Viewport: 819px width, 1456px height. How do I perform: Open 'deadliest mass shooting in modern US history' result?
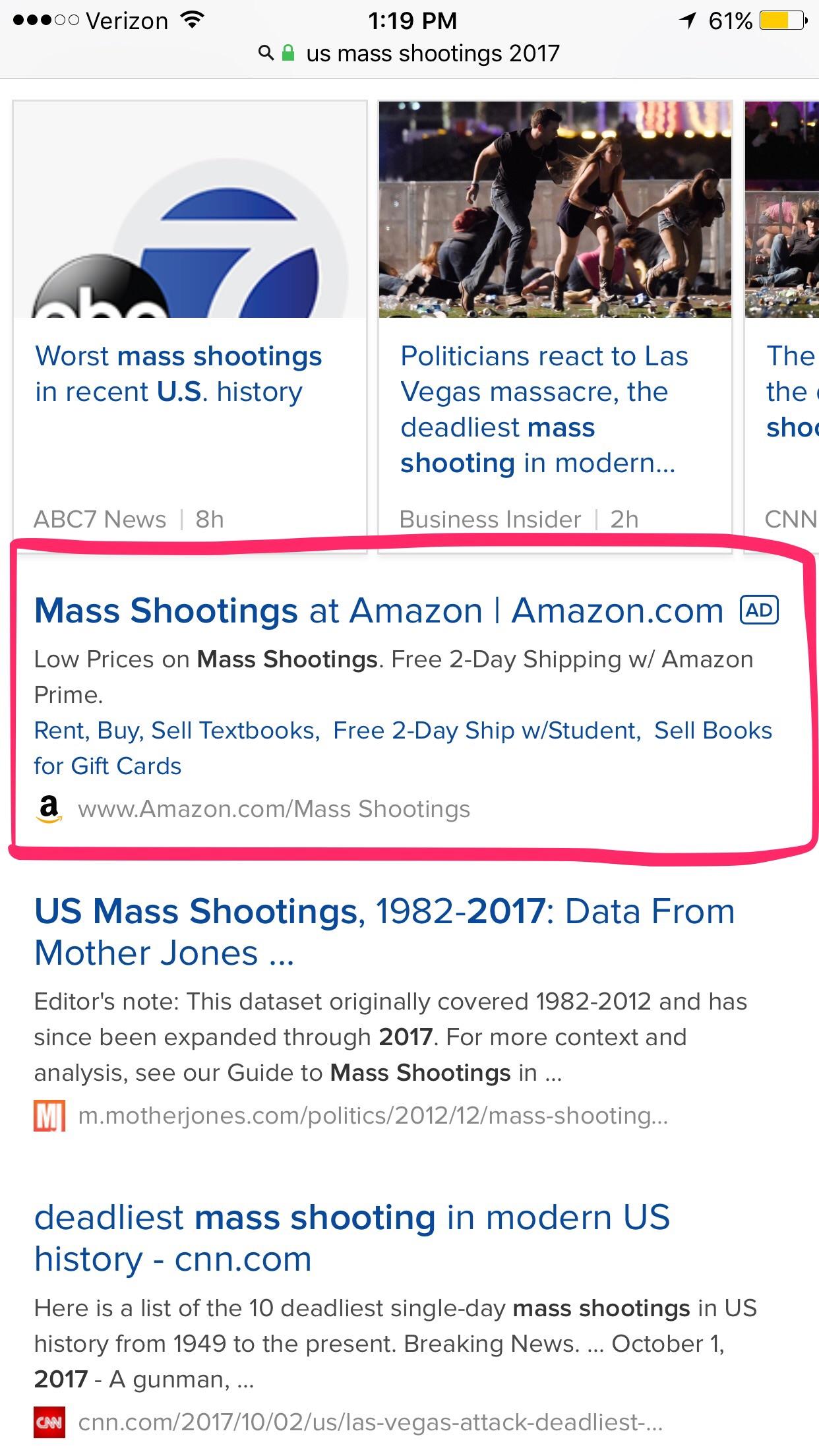coord(352,1238)
